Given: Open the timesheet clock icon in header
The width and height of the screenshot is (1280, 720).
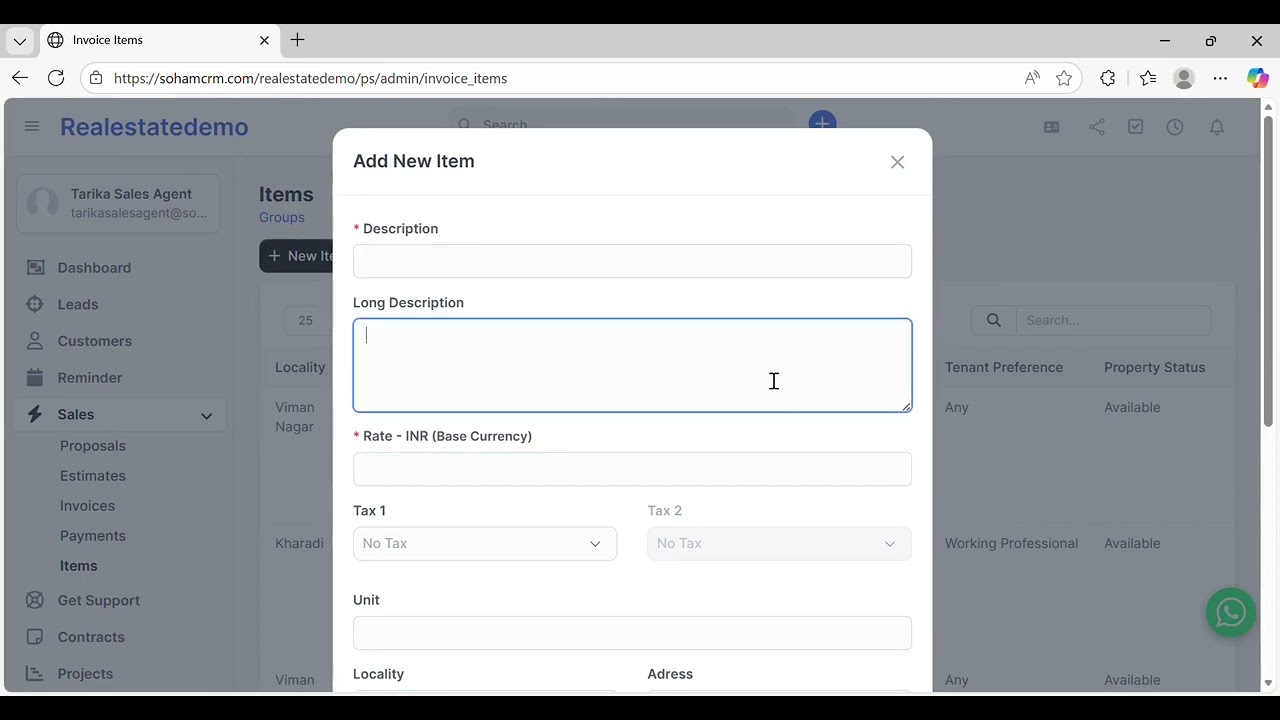Looking at the screenshot, I should [1175, 127].
